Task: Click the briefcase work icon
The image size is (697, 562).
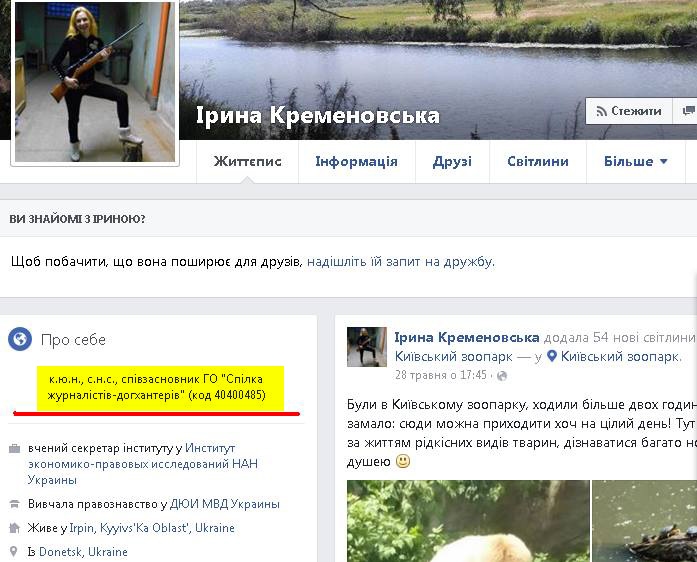Action: coord(15,448)
